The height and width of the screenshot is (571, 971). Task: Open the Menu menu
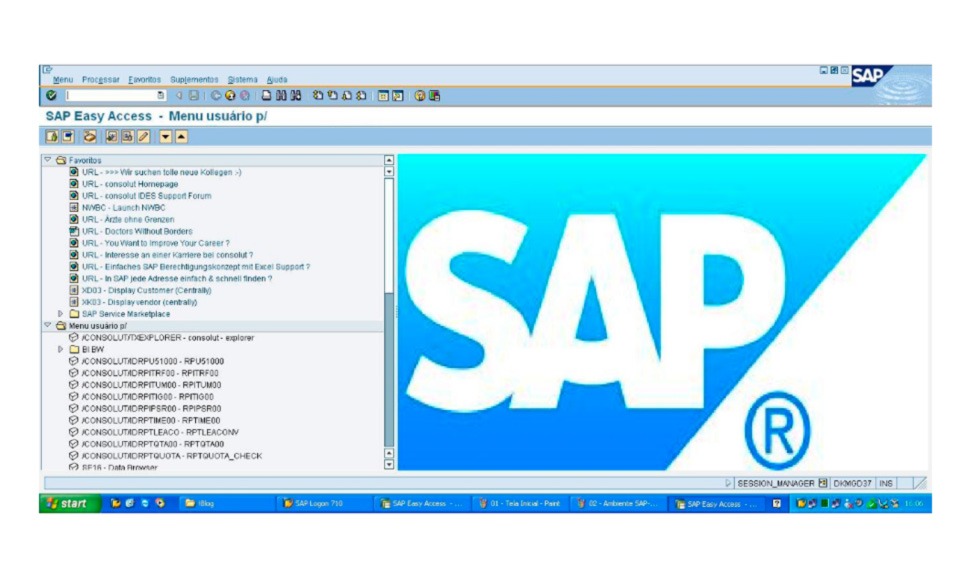pos(63,79)
